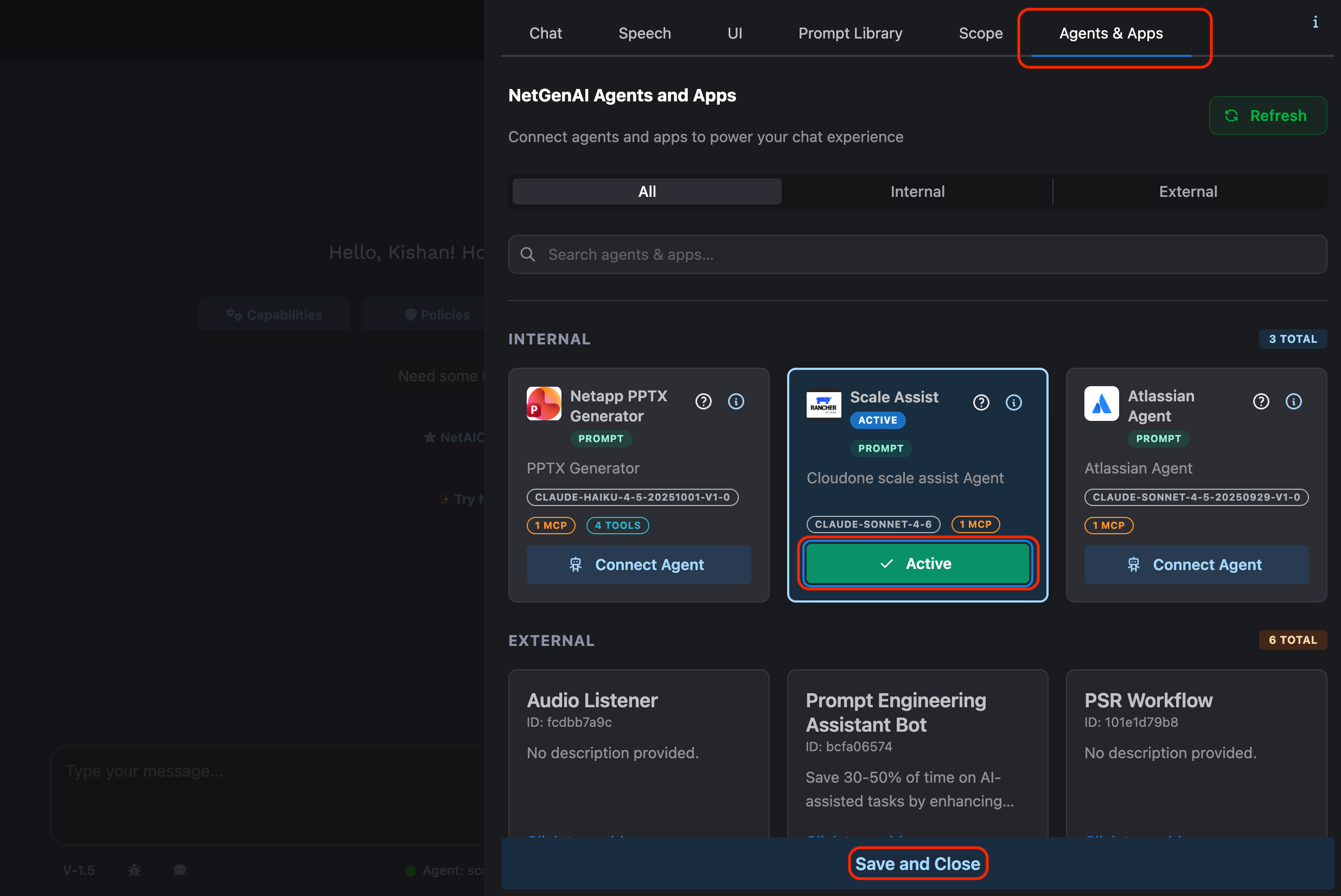Connect the Atlassian Agent
This screenshot has width=1341, height=896.
click(1196, 565)
